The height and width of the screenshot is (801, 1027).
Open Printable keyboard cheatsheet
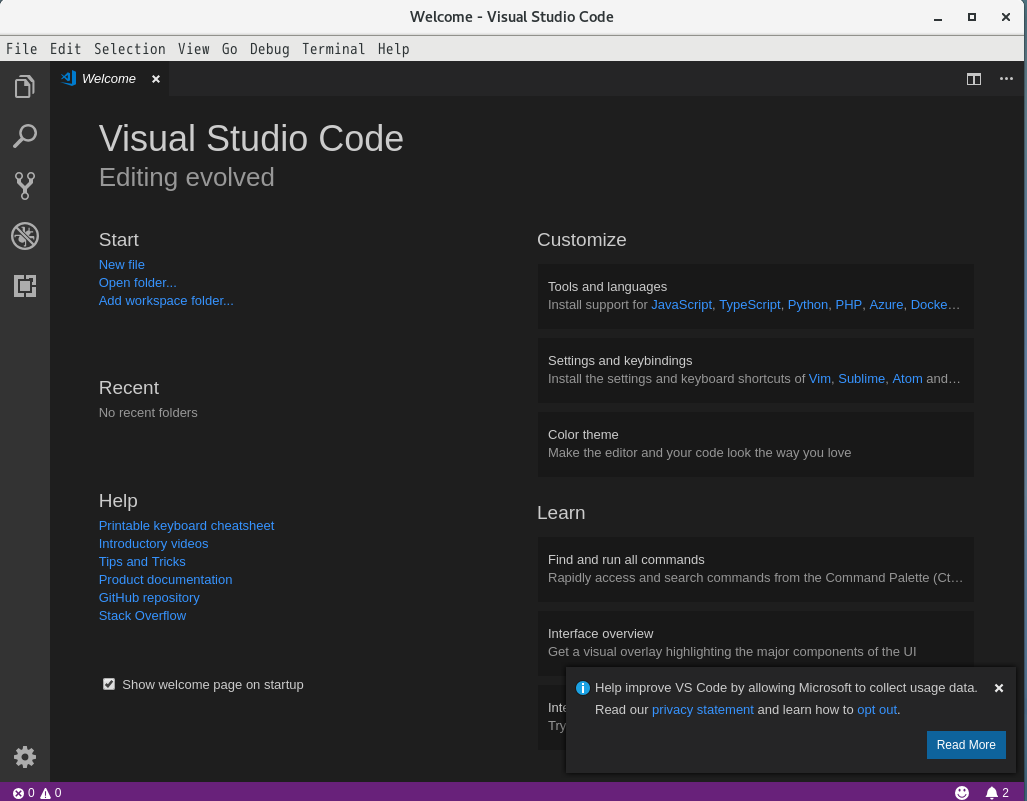click(x=186, y=525)
